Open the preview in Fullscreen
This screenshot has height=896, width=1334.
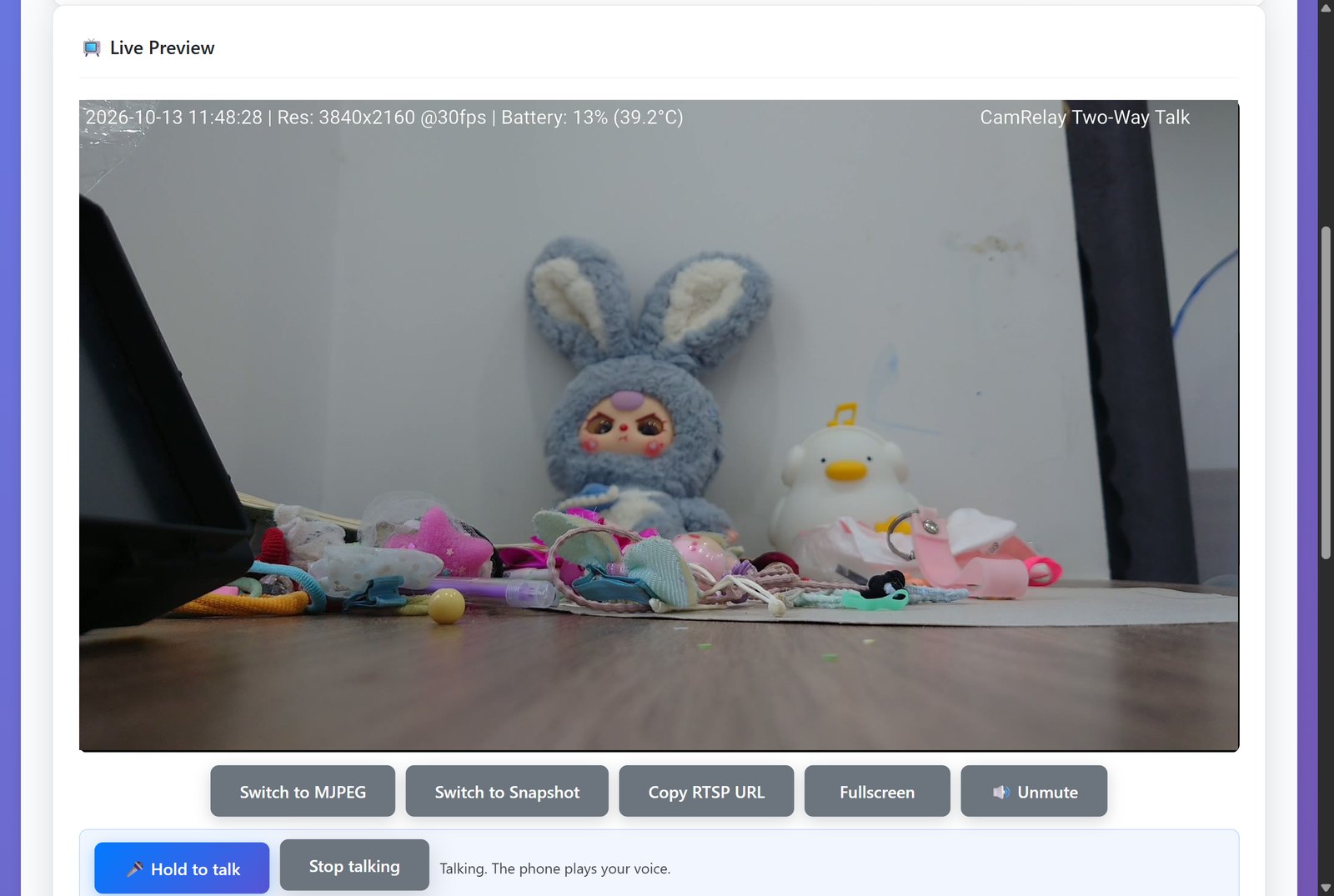(877, 791)
